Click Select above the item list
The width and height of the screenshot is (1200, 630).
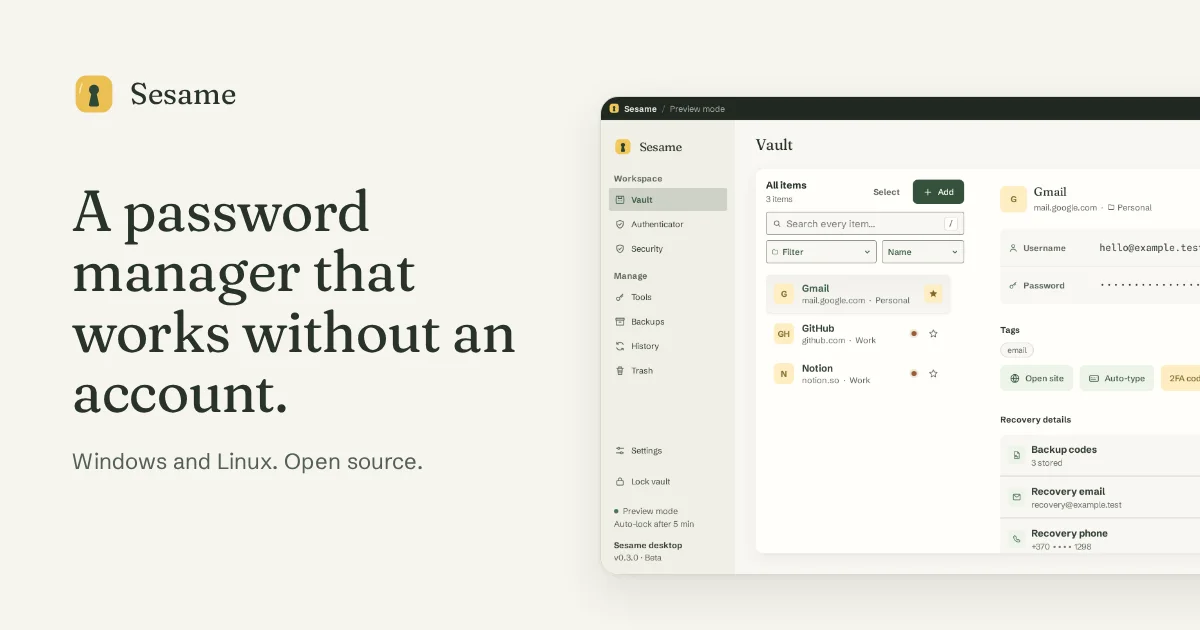(886, 192)
